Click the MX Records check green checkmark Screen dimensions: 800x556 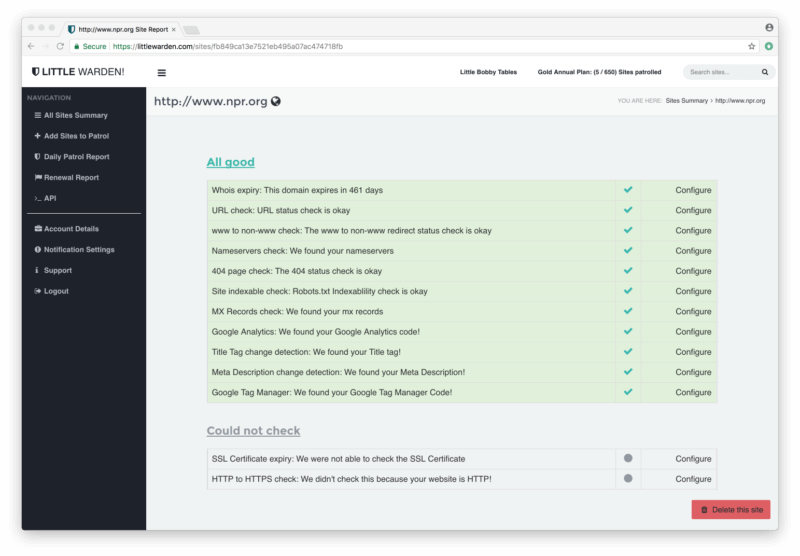628,311
